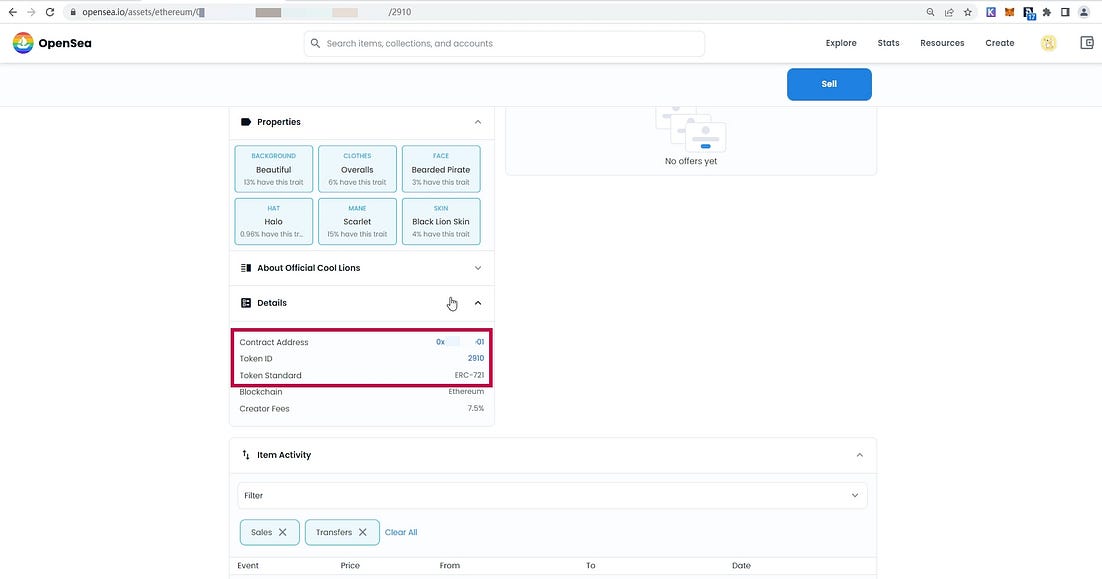
Task: Click the Details list icon
Action: 246,303
